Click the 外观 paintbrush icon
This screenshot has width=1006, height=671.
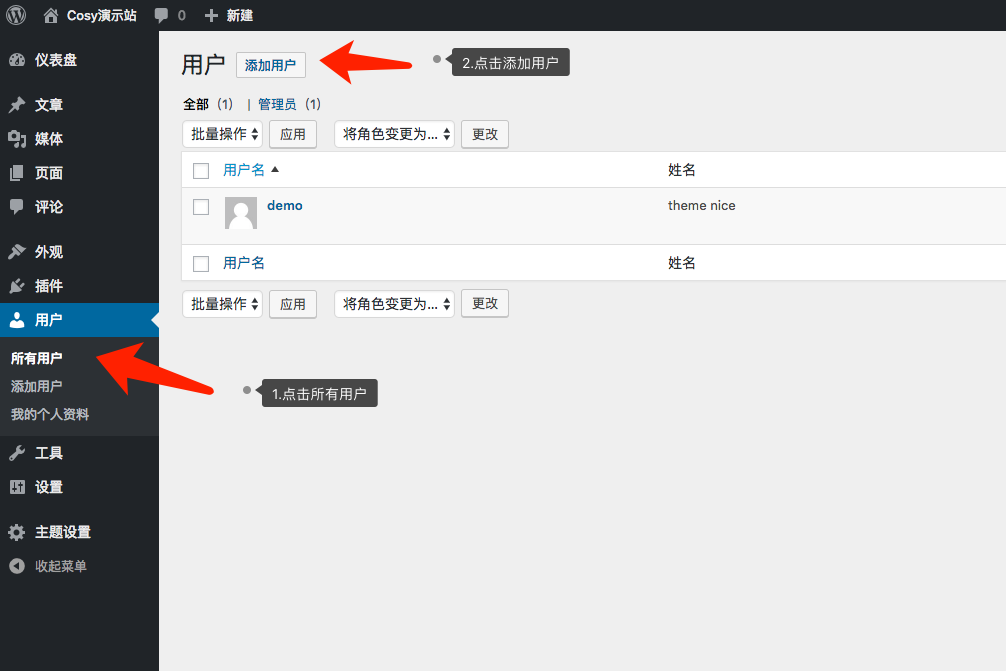[x=17, y=251]
